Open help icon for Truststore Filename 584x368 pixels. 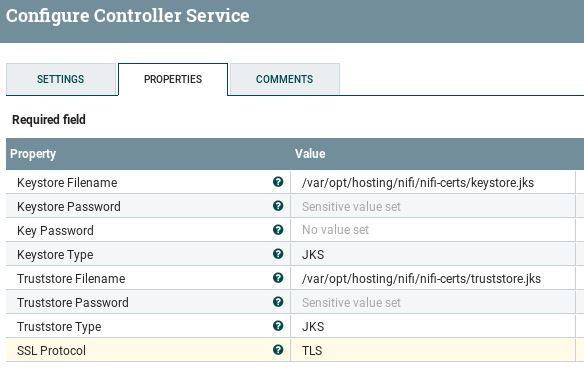(278, 278)
